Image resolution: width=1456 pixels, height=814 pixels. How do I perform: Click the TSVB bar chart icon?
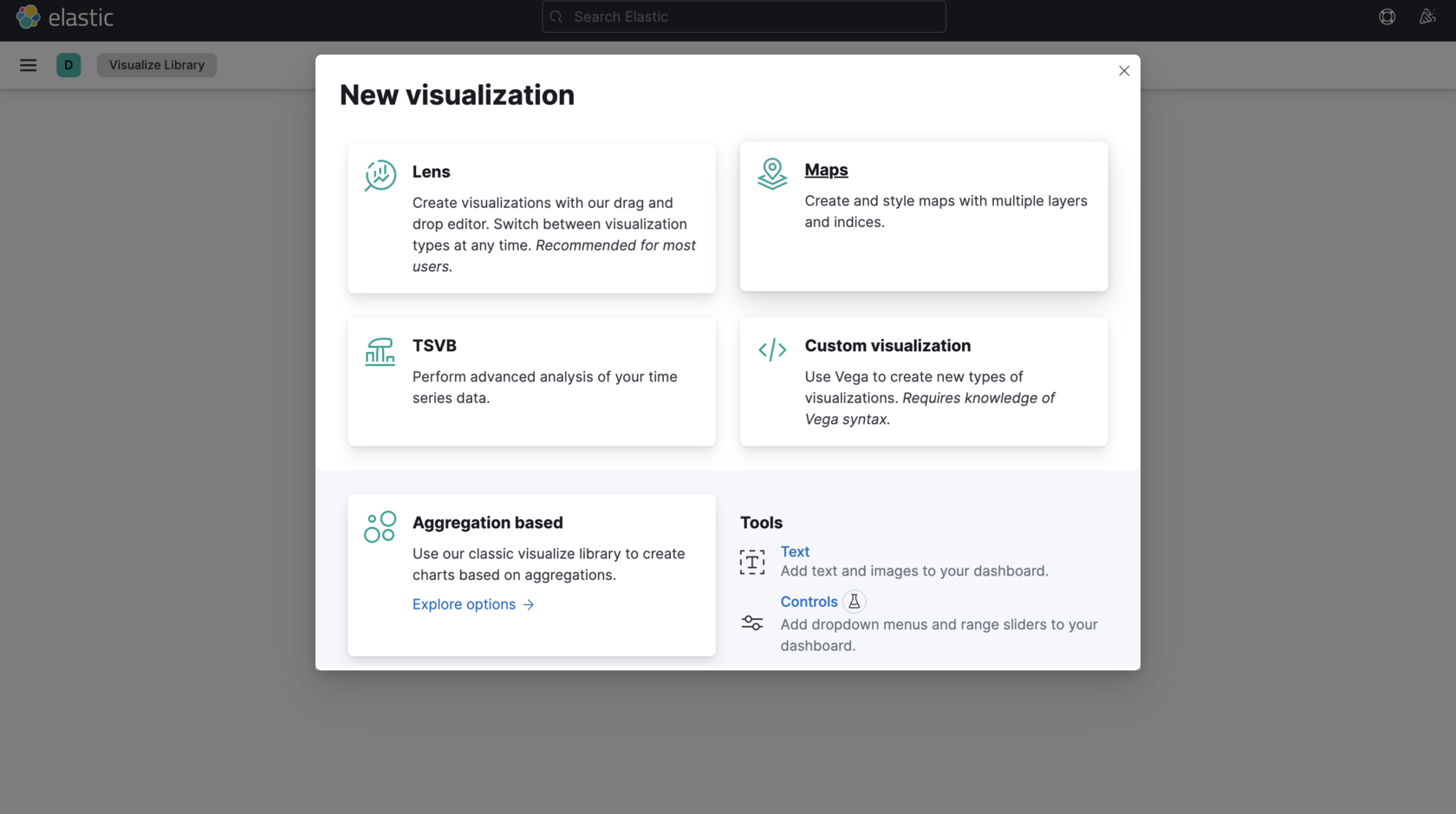click(x=380, y=351)
